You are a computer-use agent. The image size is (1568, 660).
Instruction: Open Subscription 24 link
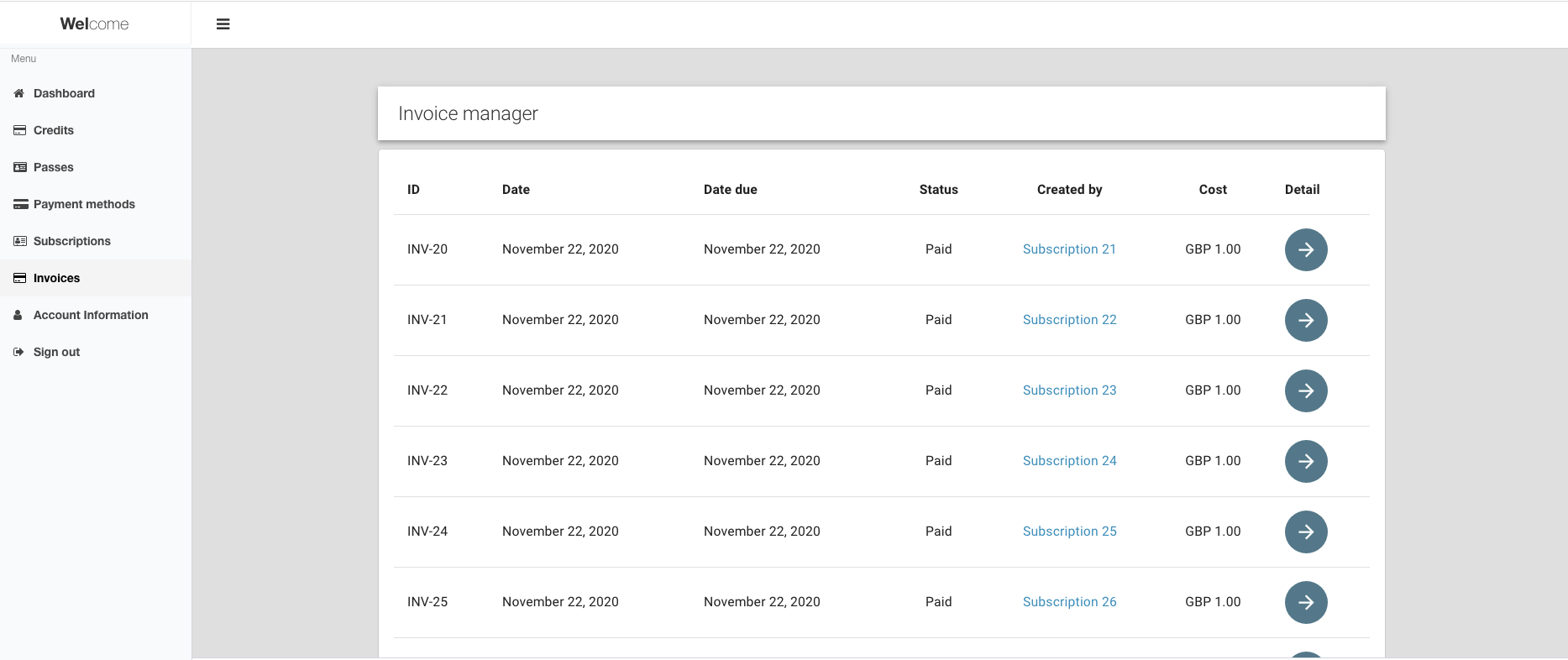click(1069, 461)
